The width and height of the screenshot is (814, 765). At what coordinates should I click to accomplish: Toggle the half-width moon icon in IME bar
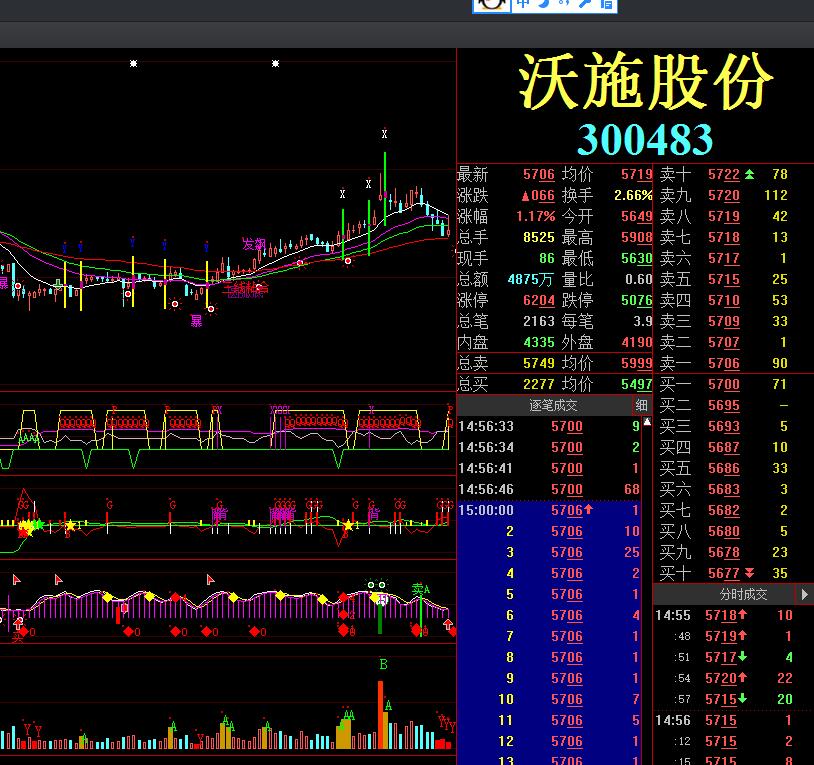pyautogui.click(x=544, y=4)
